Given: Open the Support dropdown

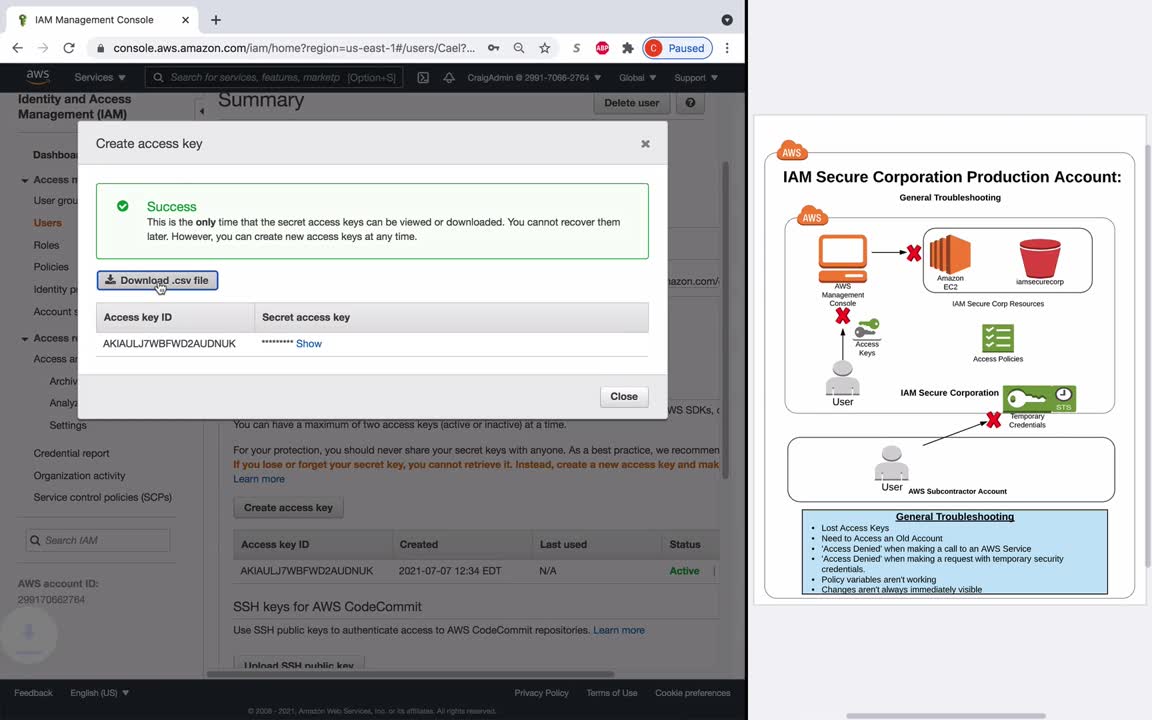Looking at the screenshot, I should [x=696, y=77].
